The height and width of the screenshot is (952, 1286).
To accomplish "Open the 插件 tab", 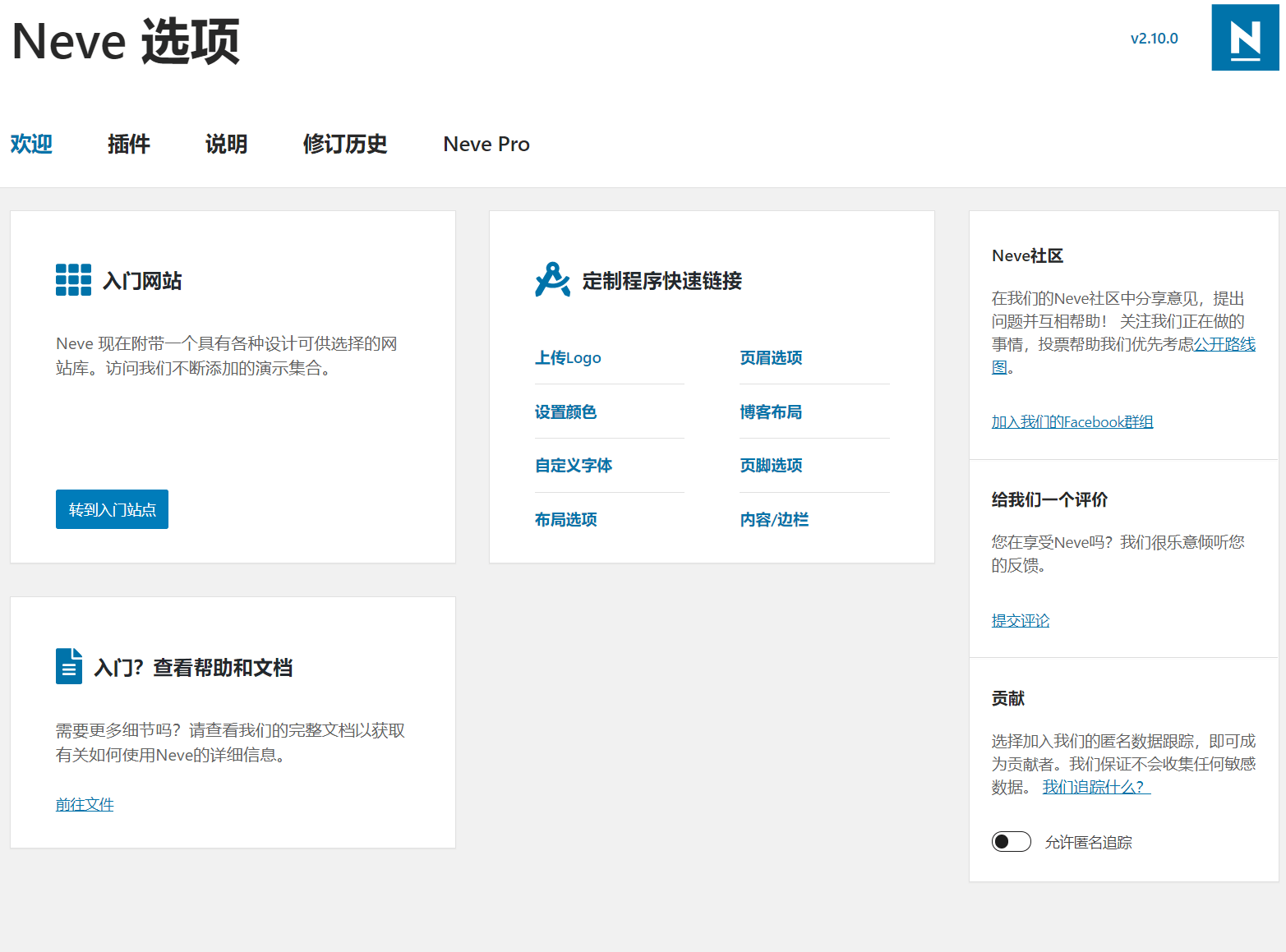I will point(129,144).
